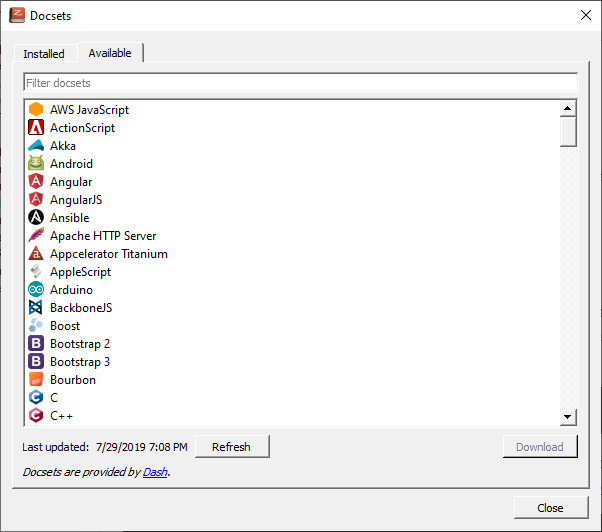The image size is (602, 532).
Task: Choose the 'Arduino' list entry
Action: point(71,290)
